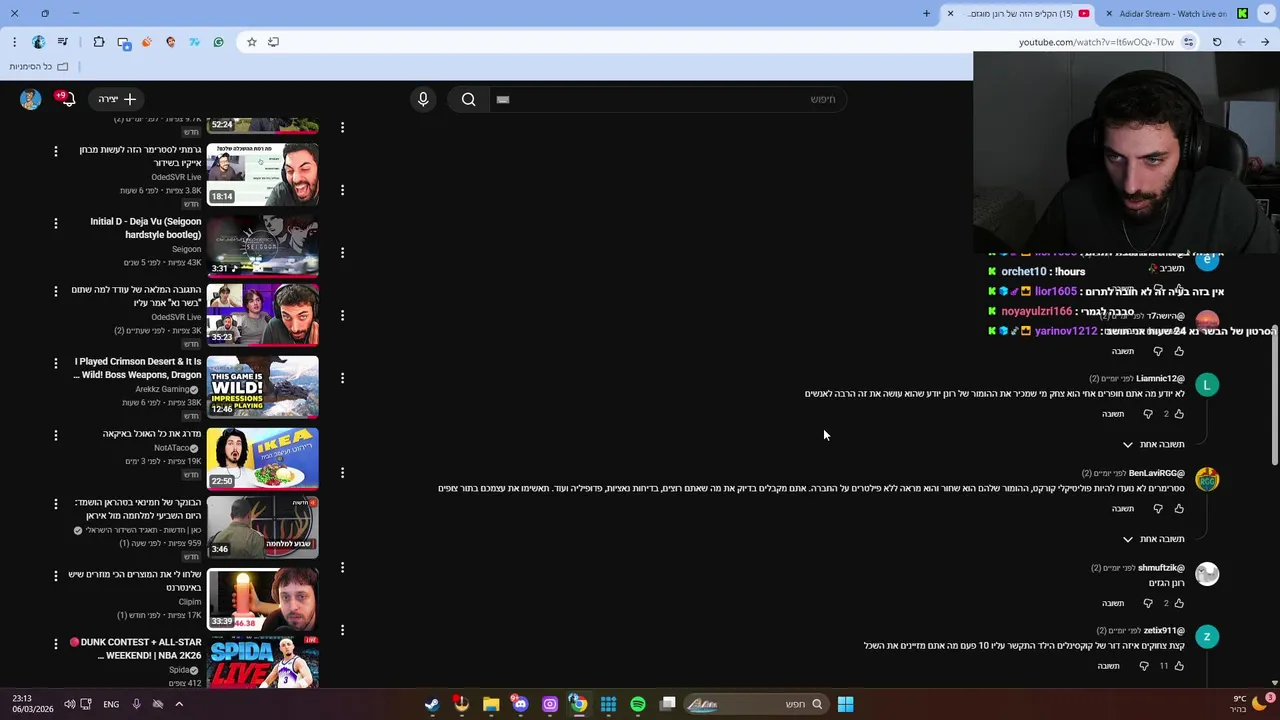Switch to the Adidar Stream browser tab
The image size is (1280, 720).
point(1173,14)
